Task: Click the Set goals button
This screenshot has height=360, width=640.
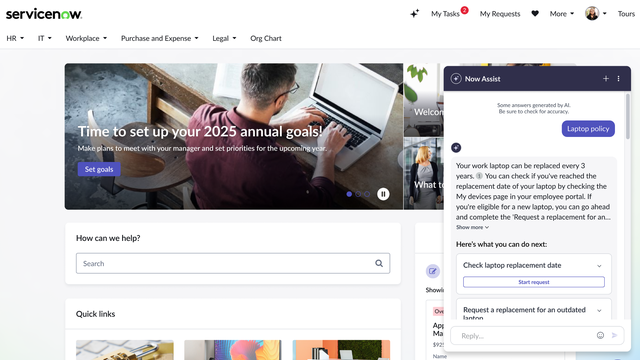Action: tap(99, 169)
